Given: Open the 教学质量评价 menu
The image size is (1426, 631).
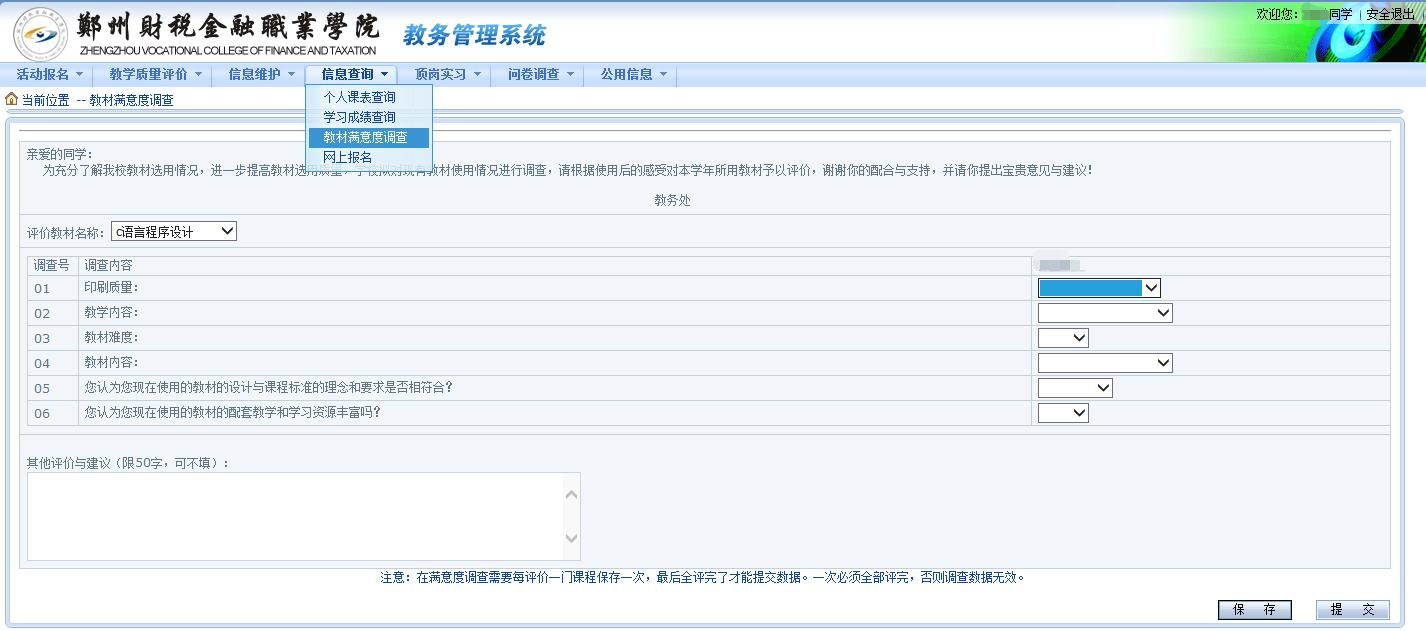Looking at the screenshot, I should point(155,75).
